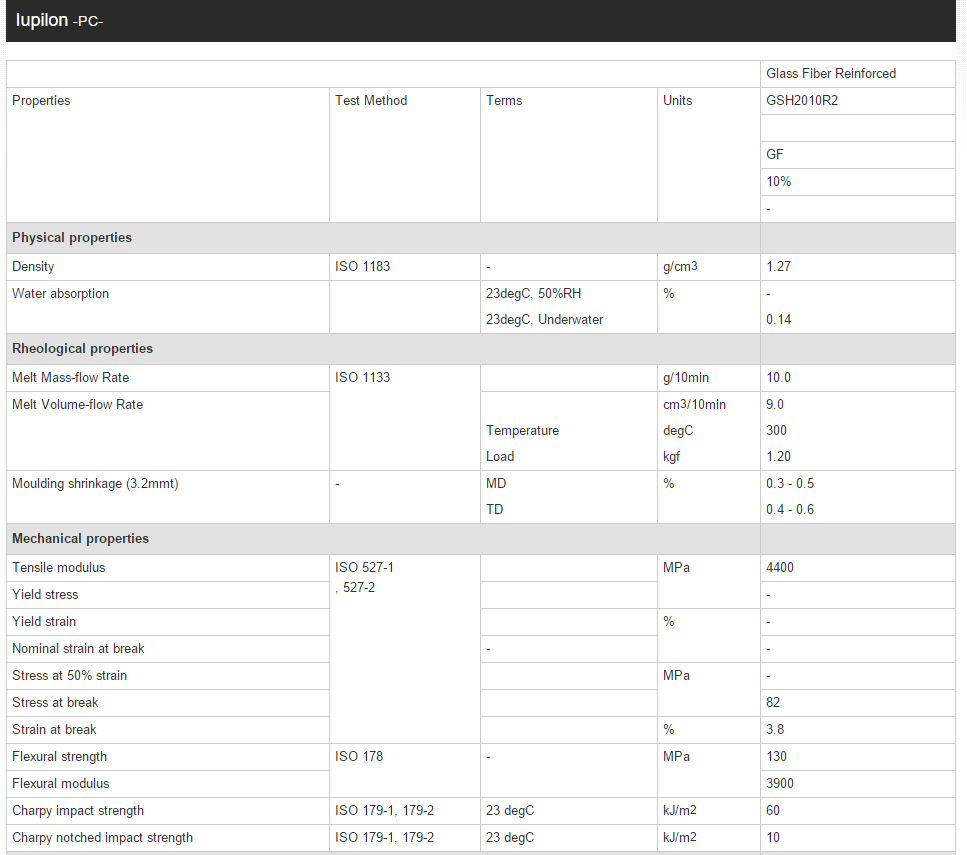This screenshot has height=855, width=967.
Task: Click the Tensile modulus row label
Action: 59,568
